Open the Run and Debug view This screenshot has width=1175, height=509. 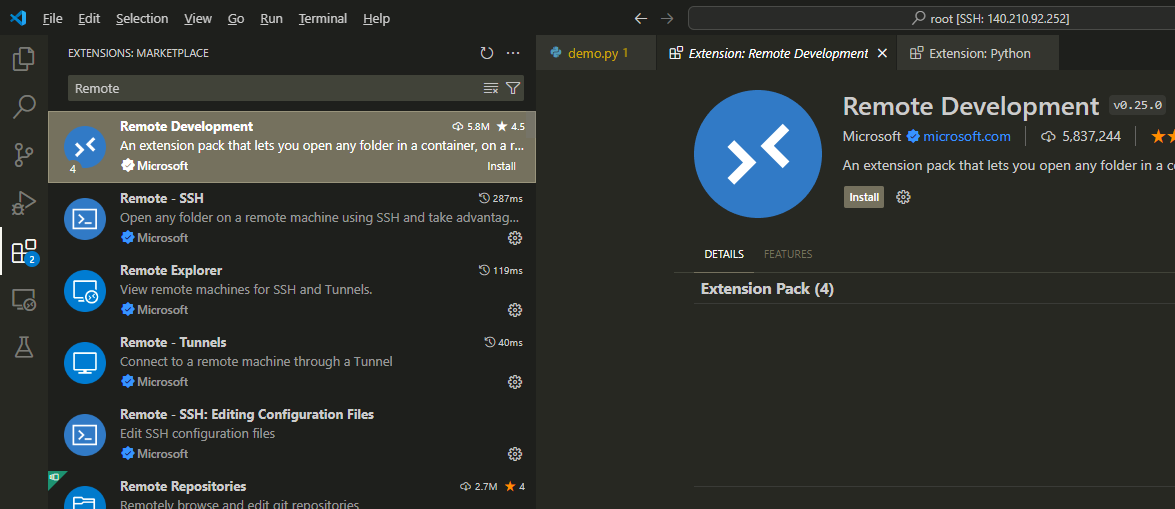click(x=24, y=203)
